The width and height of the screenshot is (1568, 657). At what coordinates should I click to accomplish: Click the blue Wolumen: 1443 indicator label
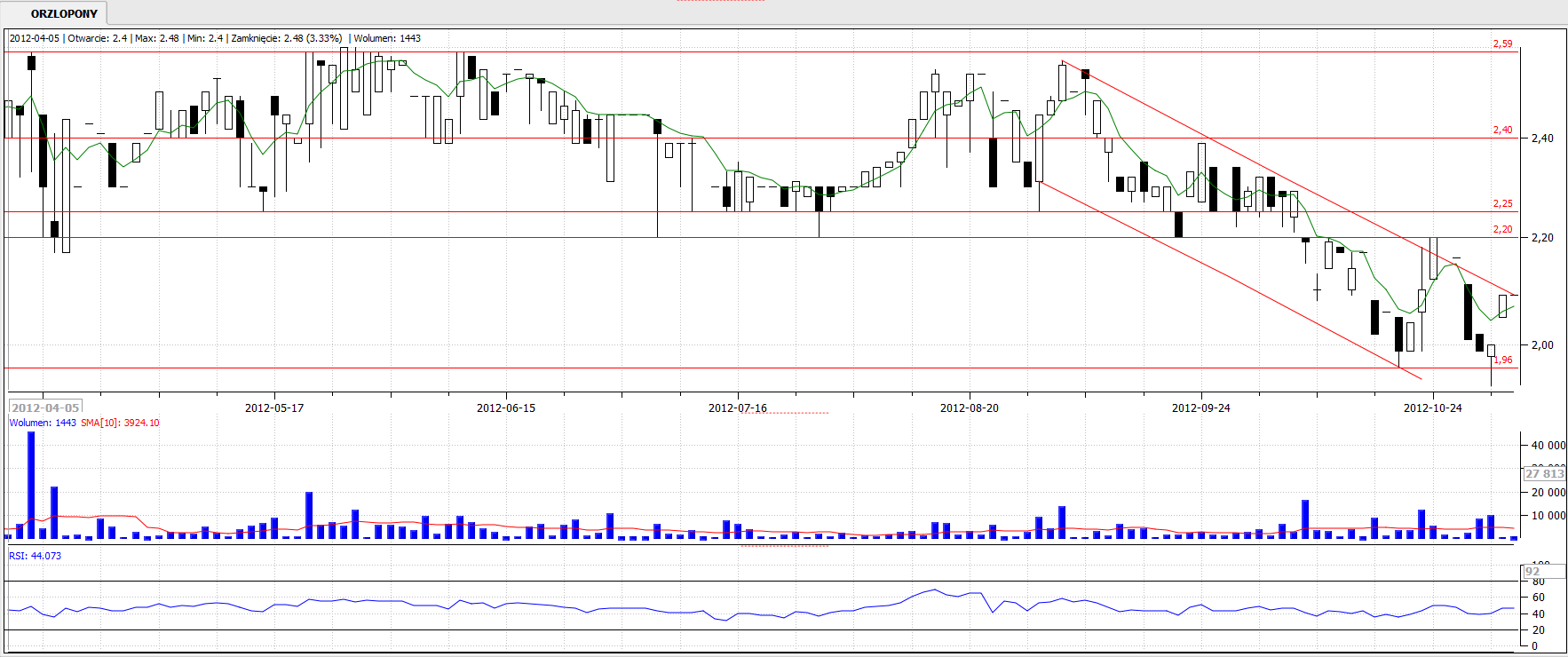(x=43, y=423)
